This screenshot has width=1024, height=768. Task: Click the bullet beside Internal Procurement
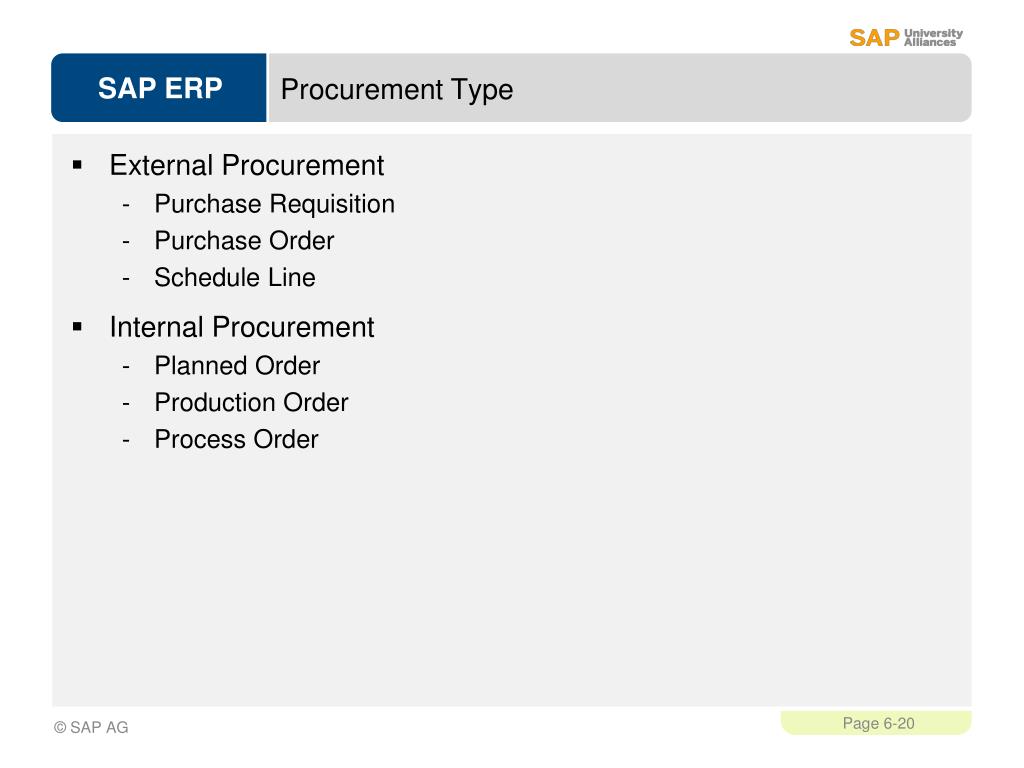(x=78, y=327)
